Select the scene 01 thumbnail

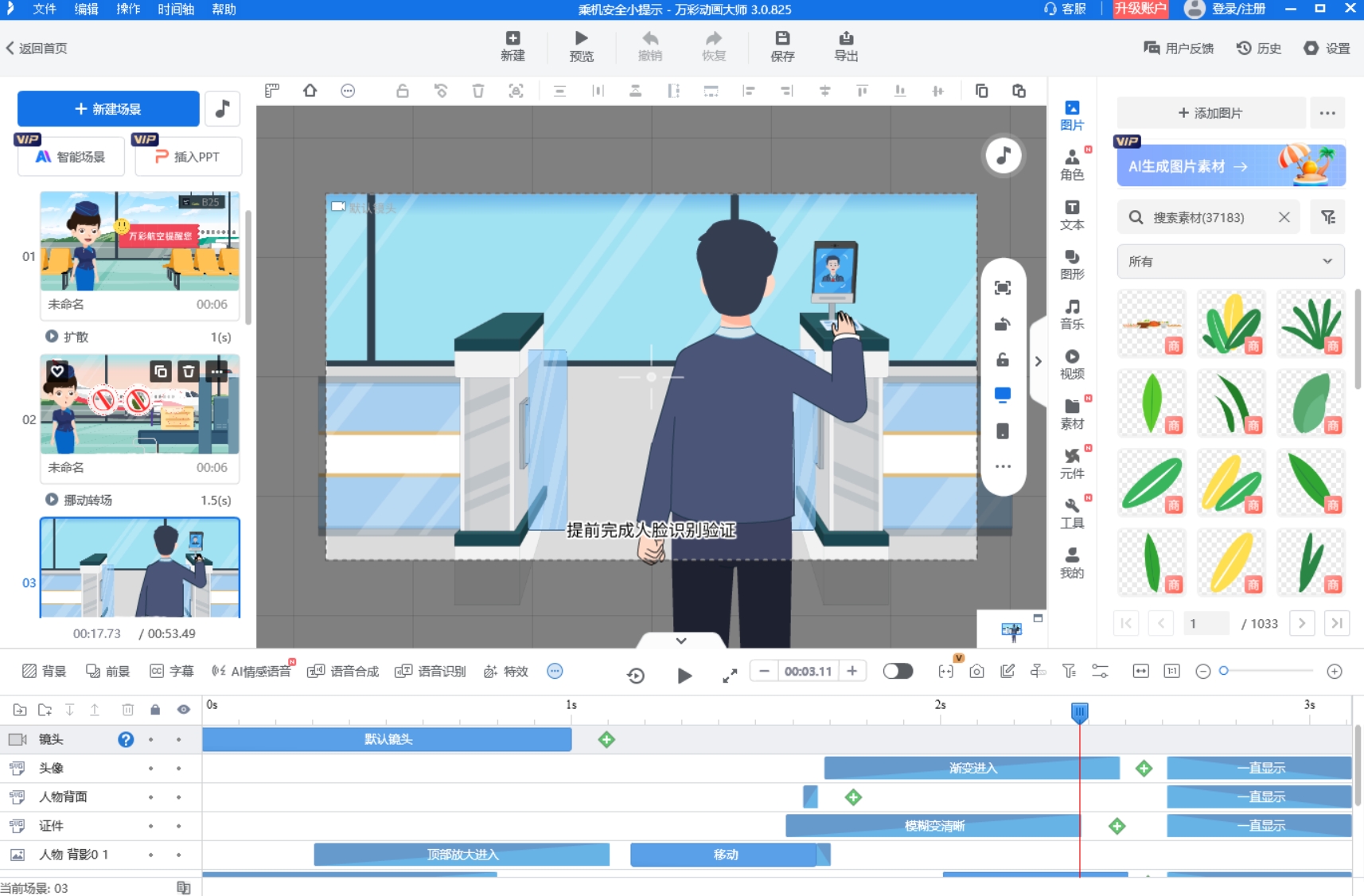(x=140, y=241)
